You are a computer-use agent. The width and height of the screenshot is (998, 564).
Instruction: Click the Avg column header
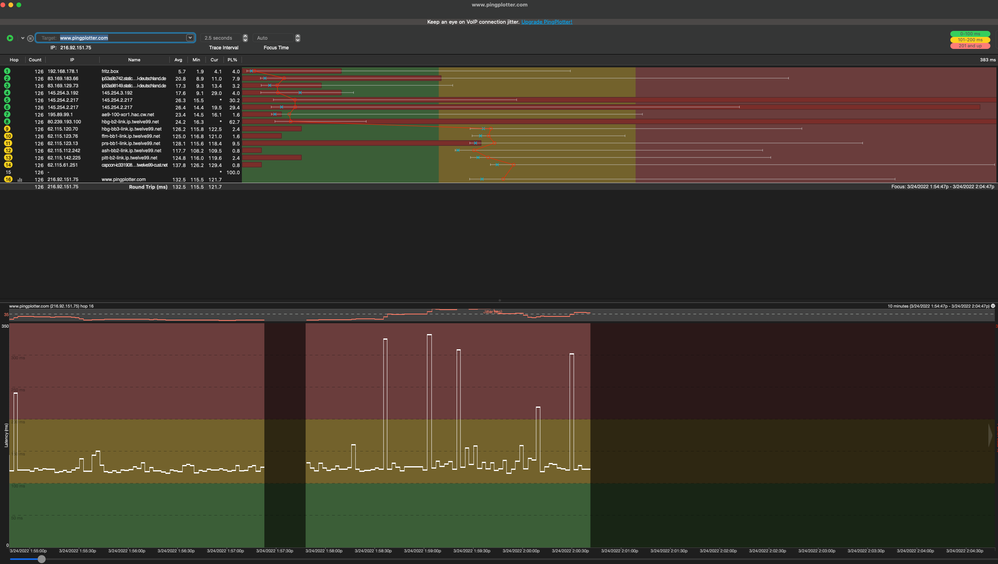(x=178, y=60)
